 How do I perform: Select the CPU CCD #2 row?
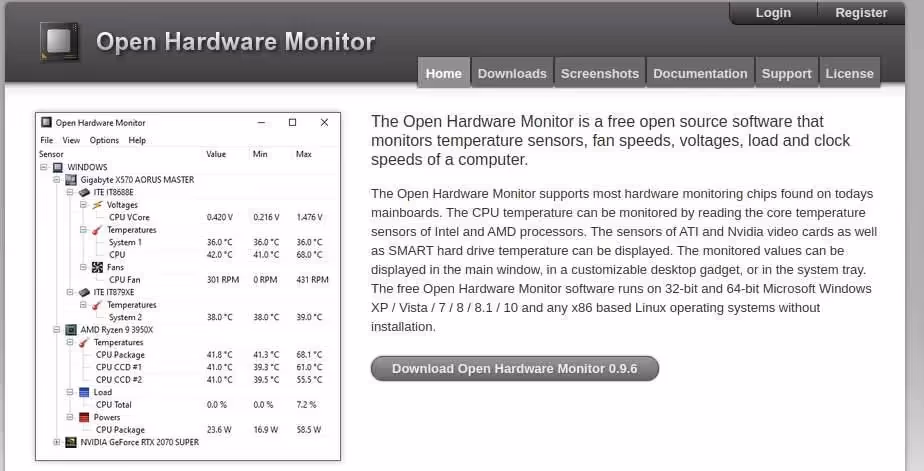[x=189, y=380]
